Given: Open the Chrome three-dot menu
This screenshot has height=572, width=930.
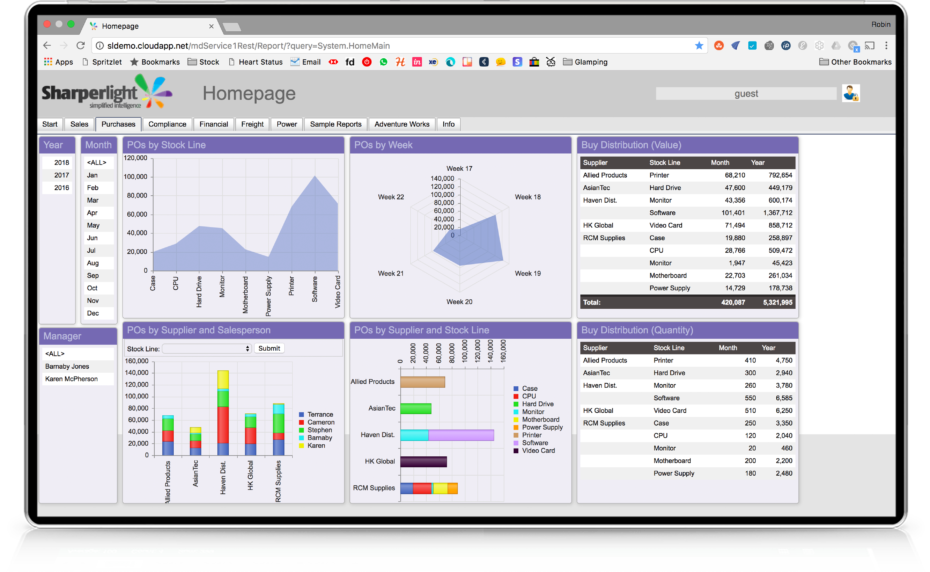Looking at the screenshot, I should tap(886, 46).
